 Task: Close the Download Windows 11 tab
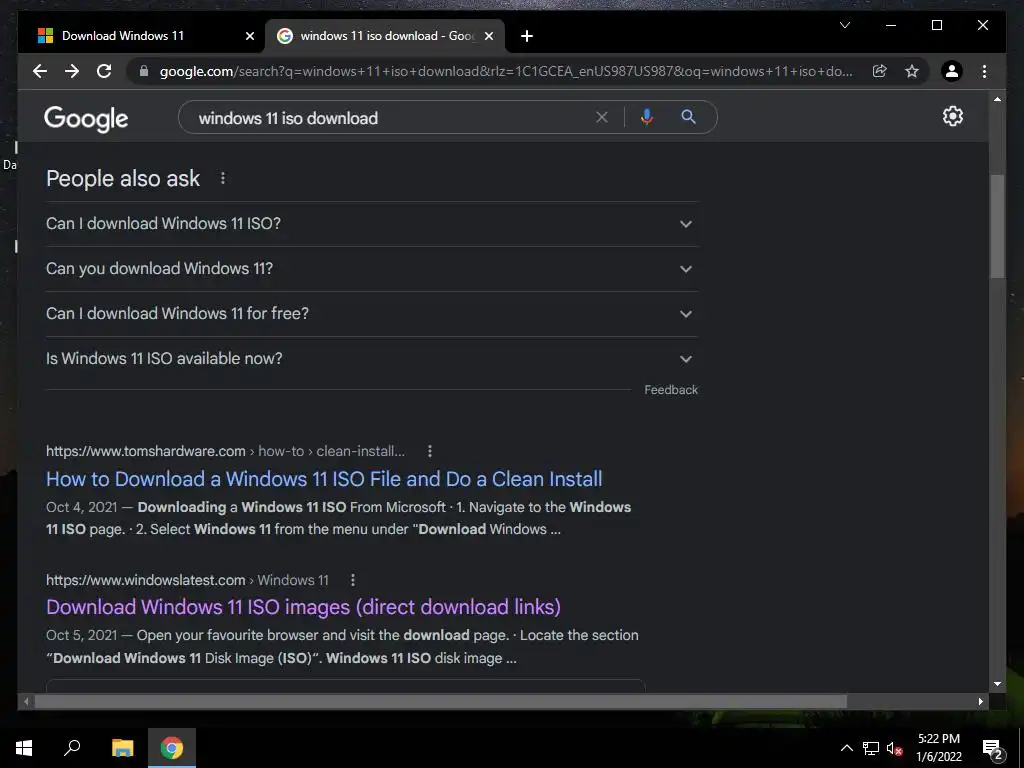point(249,36)
